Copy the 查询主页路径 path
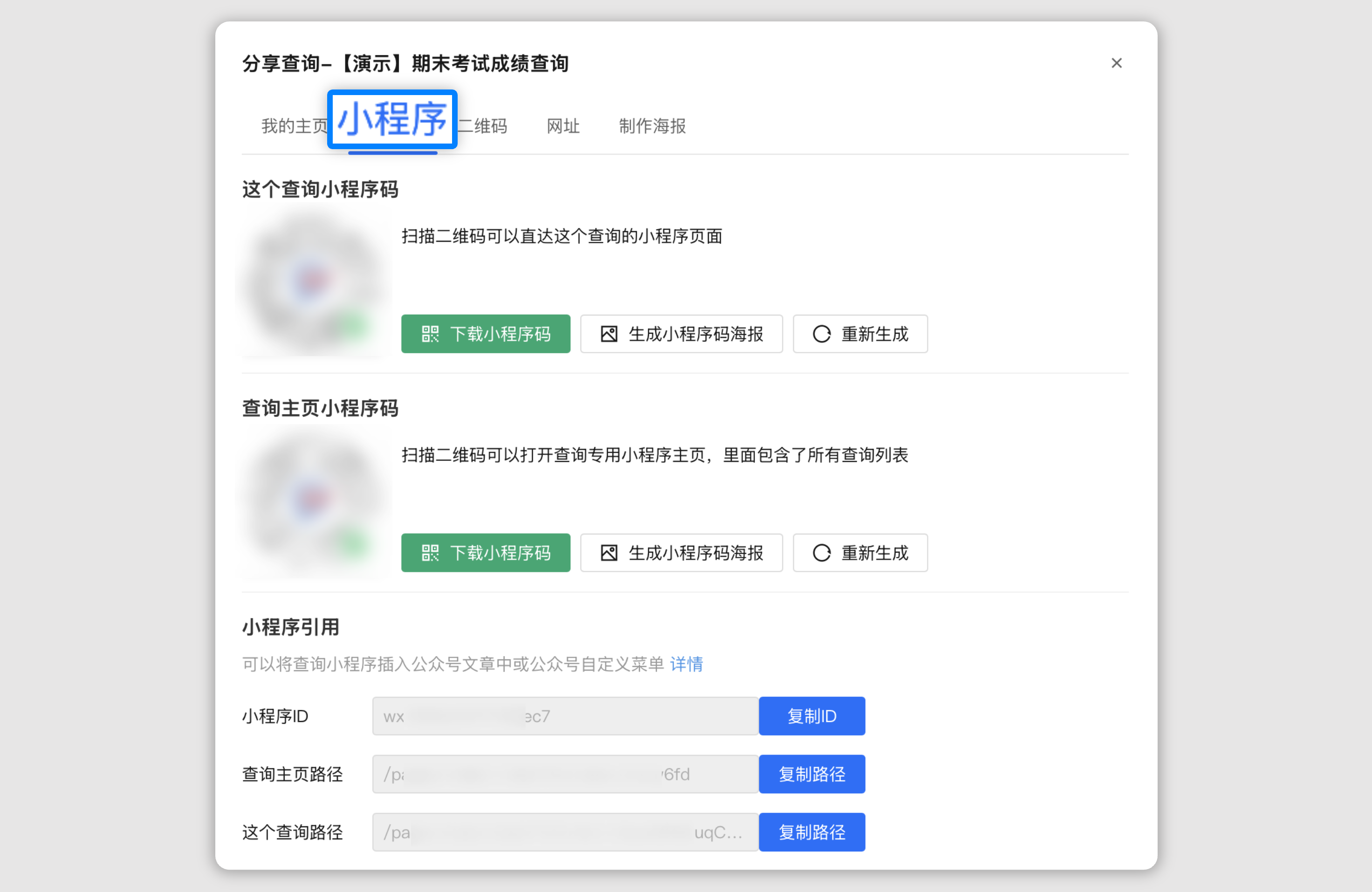The width and height of the screenshot is (1372, 892). click(812, 774)
